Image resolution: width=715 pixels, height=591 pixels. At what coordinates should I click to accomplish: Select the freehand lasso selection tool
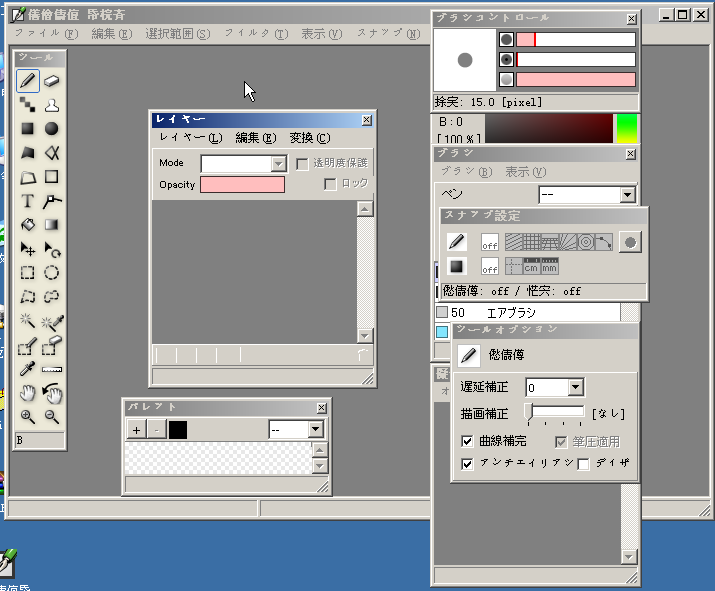click(x=52, y=297)
